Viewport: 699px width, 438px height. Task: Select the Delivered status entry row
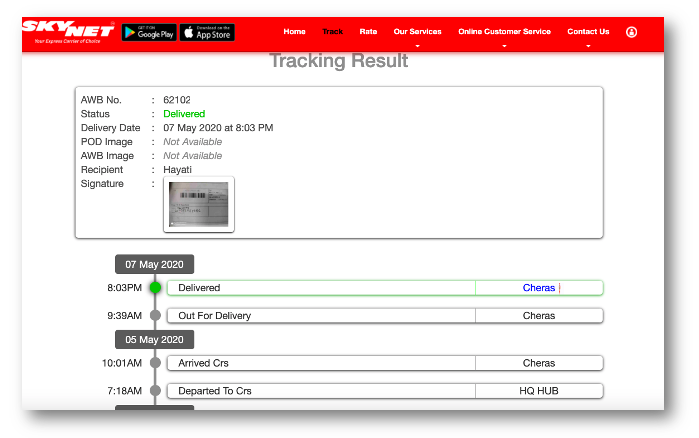(x=320, y=288)
